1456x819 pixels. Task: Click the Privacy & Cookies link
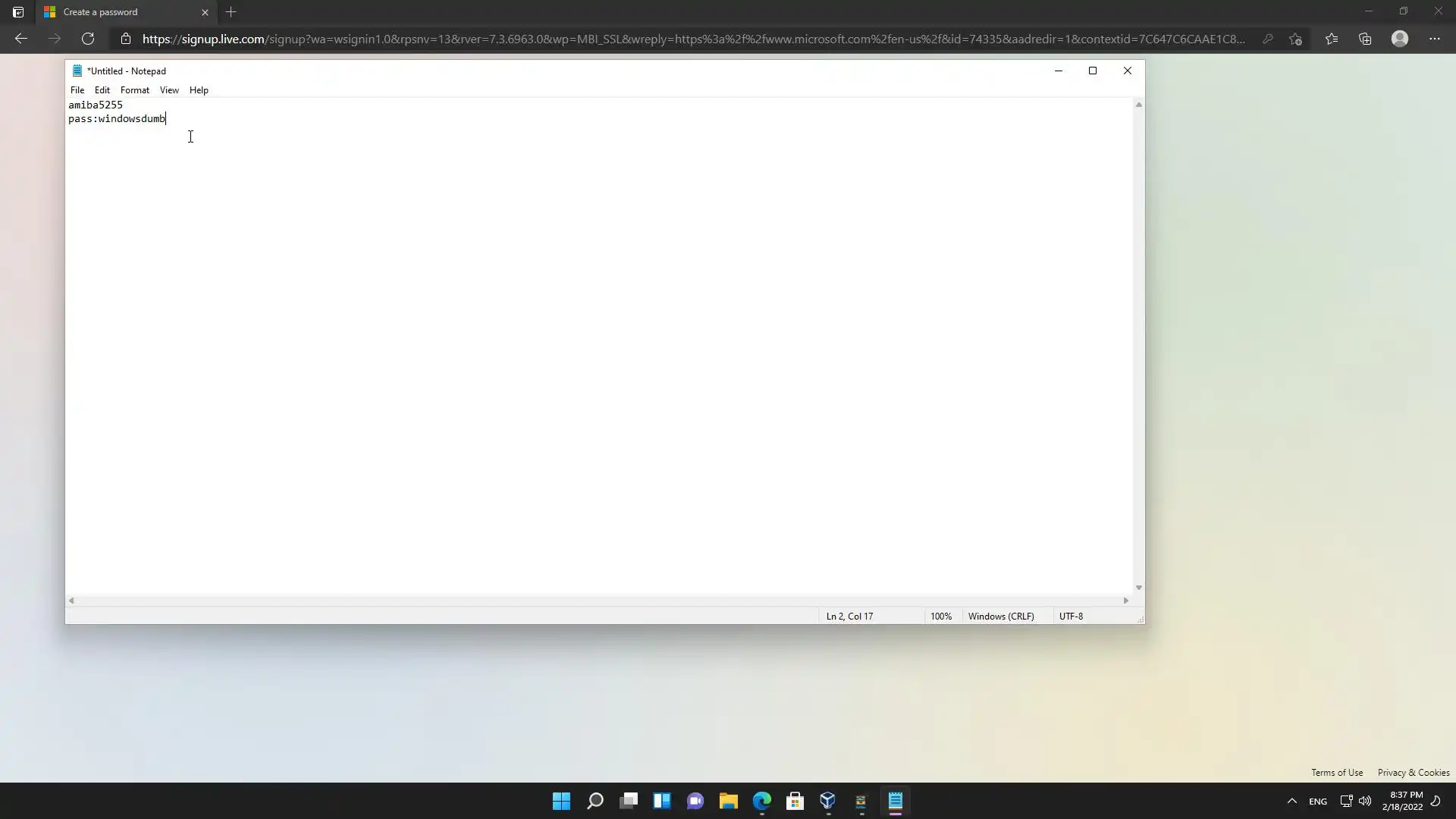click(x=1414, y=772)
